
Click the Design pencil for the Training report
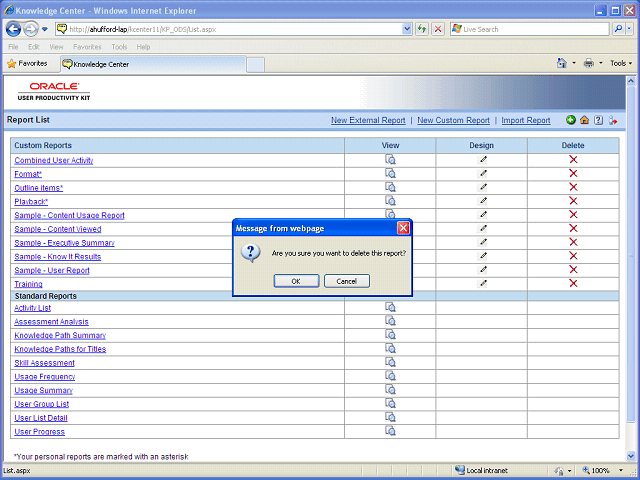[483, 283]
